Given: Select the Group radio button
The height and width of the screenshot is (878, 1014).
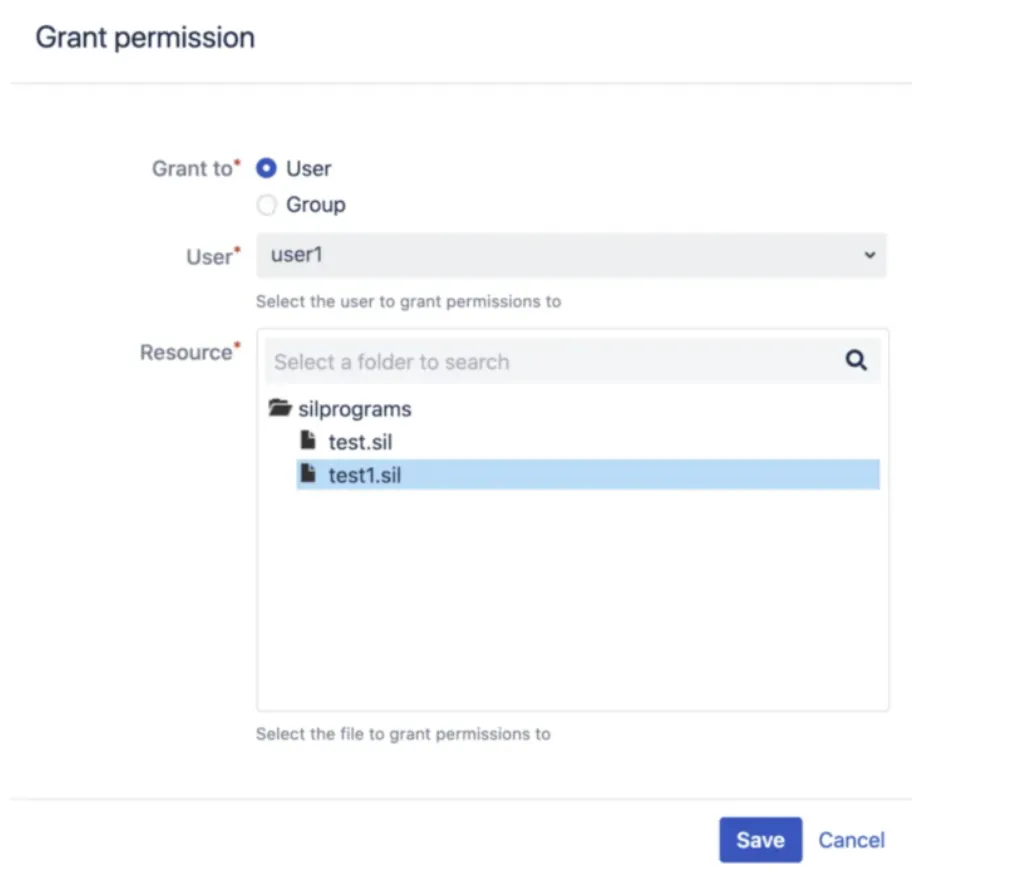Looking at the screenshot, I should [266, 204].
